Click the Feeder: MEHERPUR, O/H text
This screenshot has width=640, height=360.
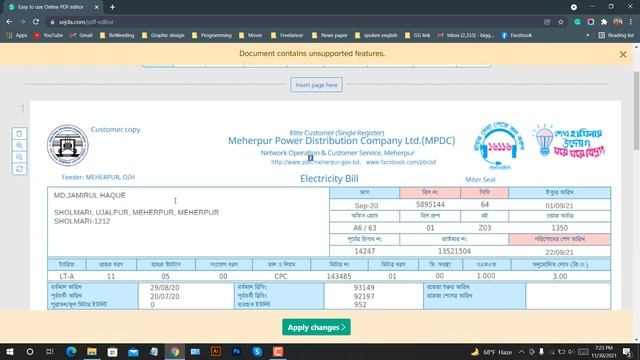point(98,177)
